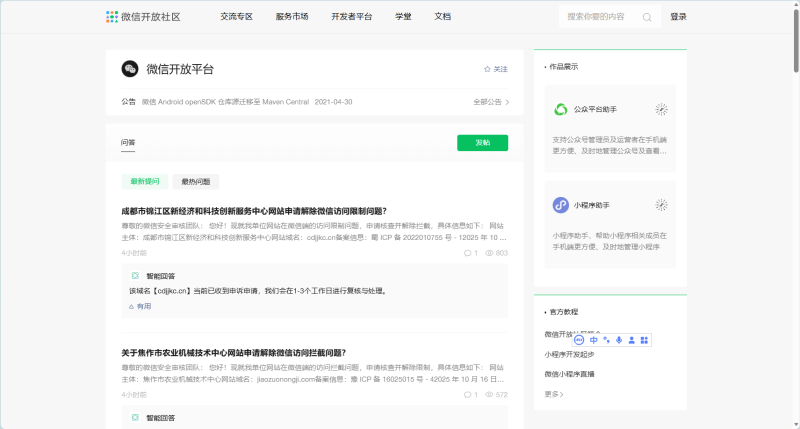Click comment icon on the 成都市锦江区 post
The height and width of the screenshot is (429, 800).
(468, 253)
